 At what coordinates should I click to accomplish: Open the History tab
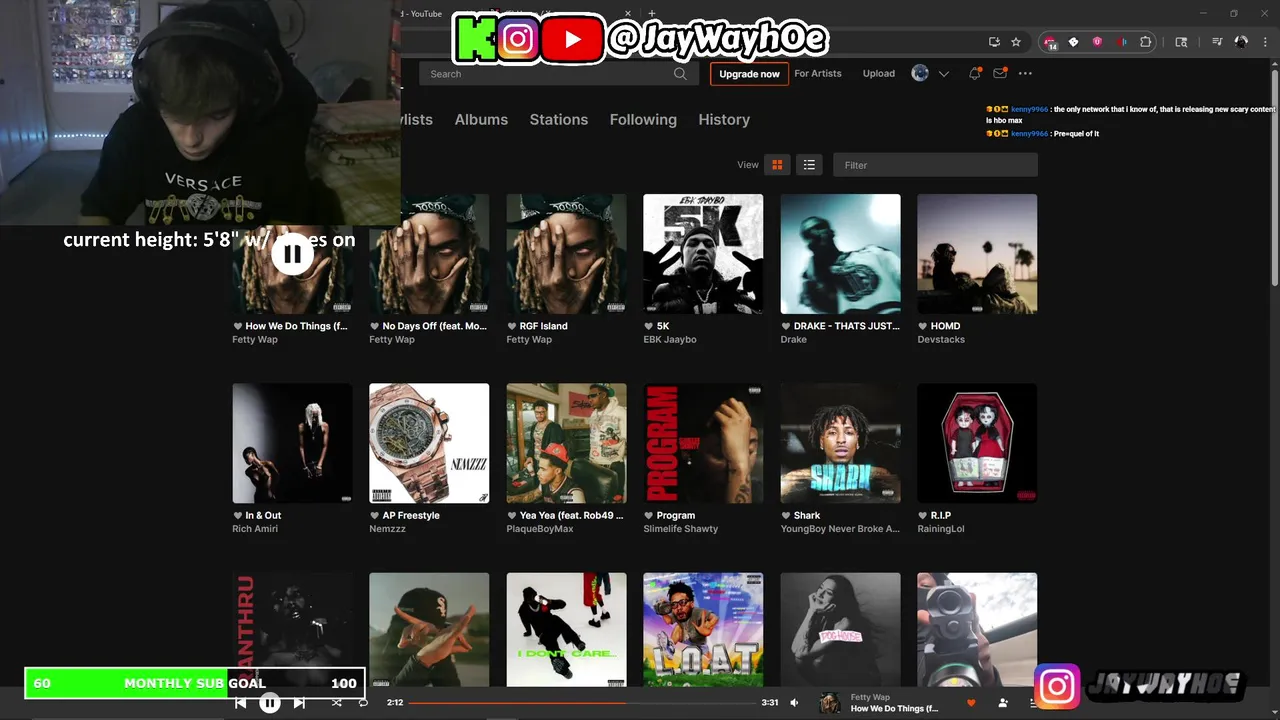coord(724,119)
